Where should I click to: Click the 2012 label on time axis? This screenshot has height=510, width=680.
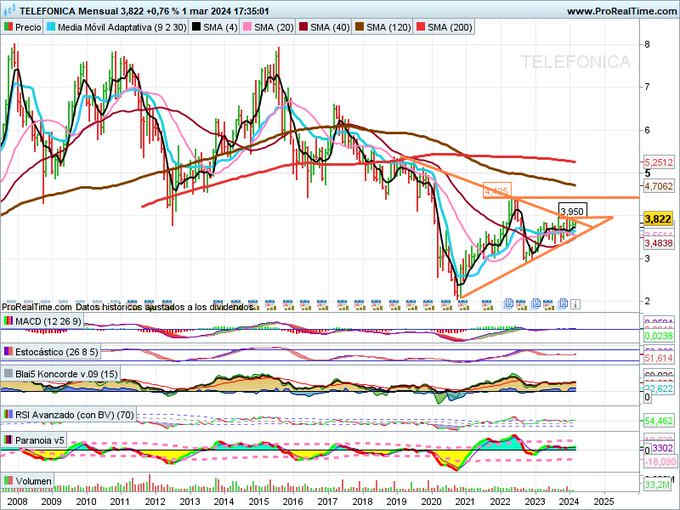(154, 501)
